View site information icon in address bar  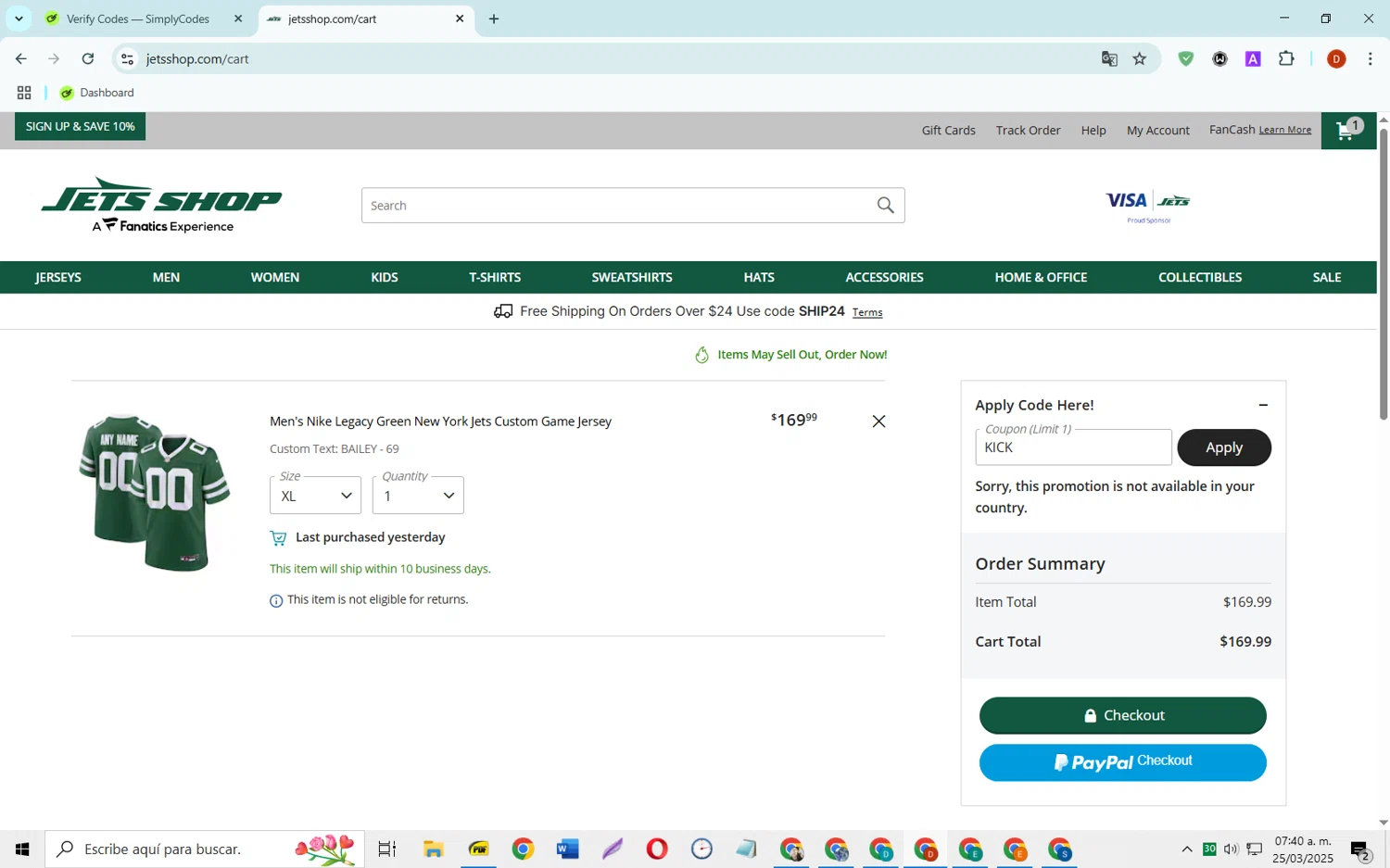(128, 59)
